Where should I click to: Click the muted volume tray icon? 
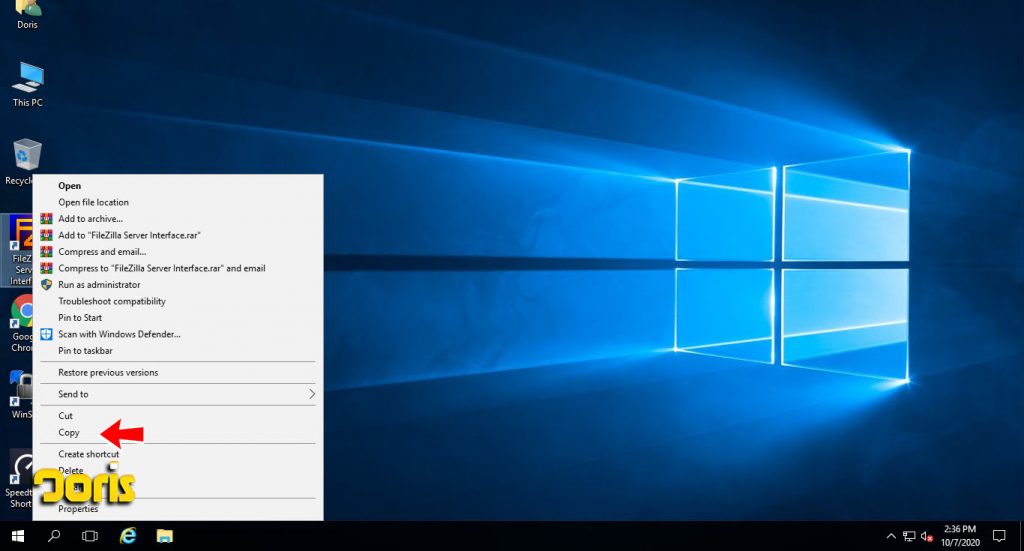927,537
